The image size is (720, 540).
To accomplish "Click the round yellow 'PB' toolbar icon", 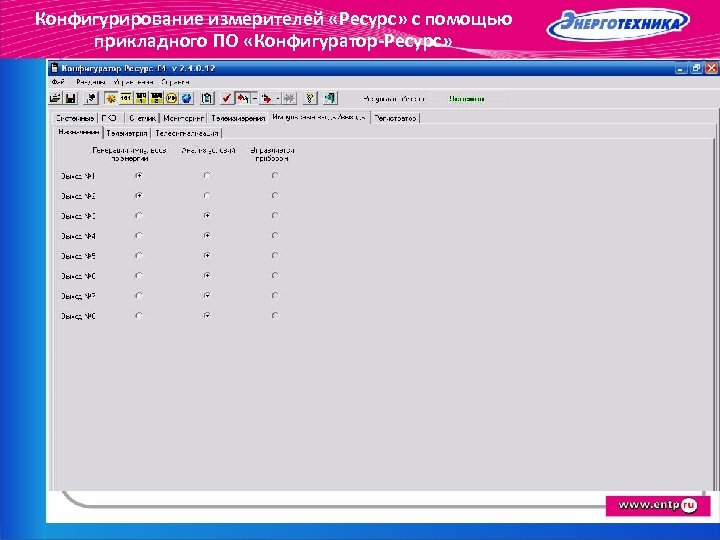I will [171, 98].
